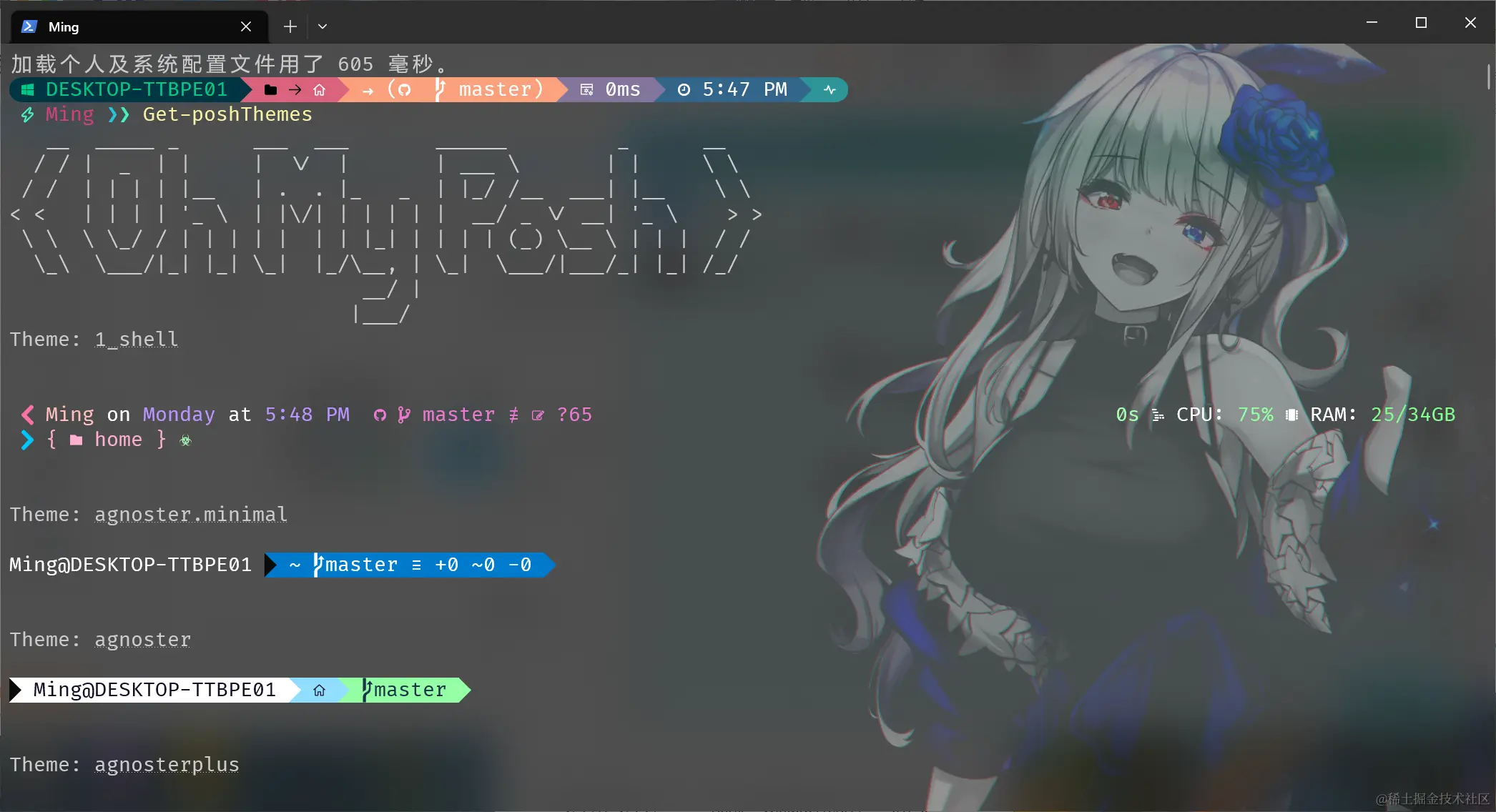This screenshot has height=812, width=1496.
Task: Click the Windows logo icon beside DESKTOP-TTBPE01
Action: click(x=26, y=89)
